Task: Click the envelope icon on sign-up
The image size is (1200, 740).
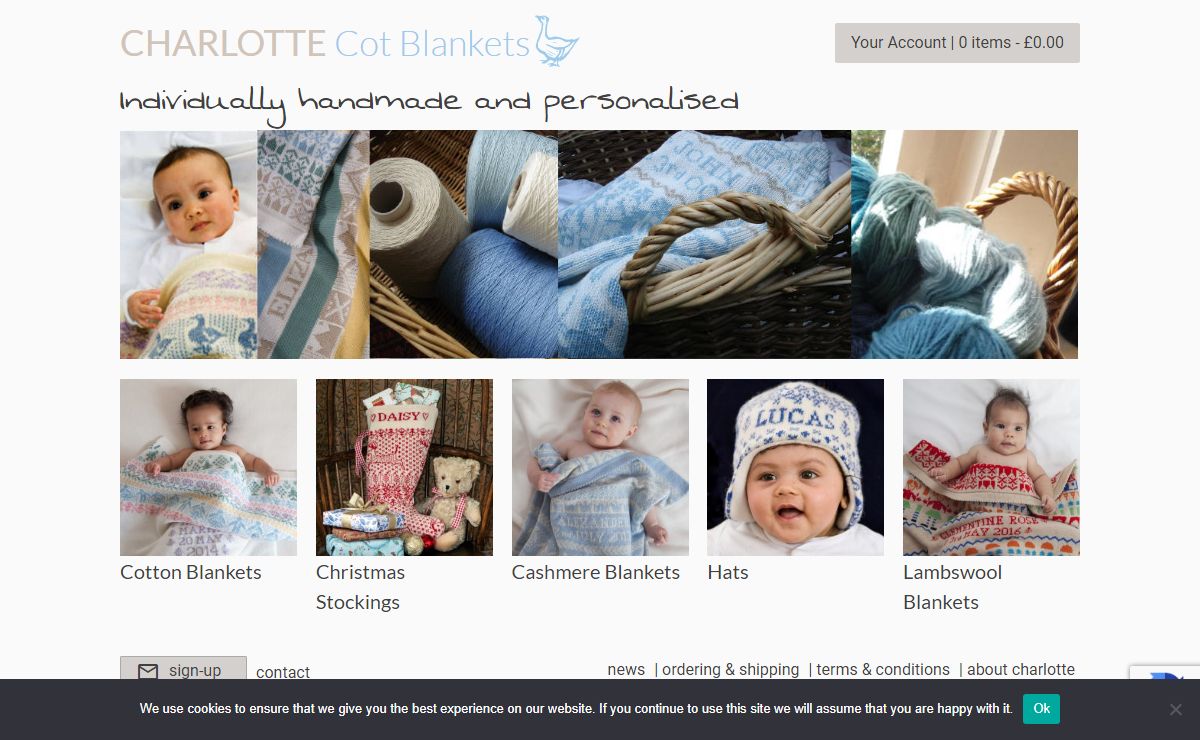Action: pos(148,671)
